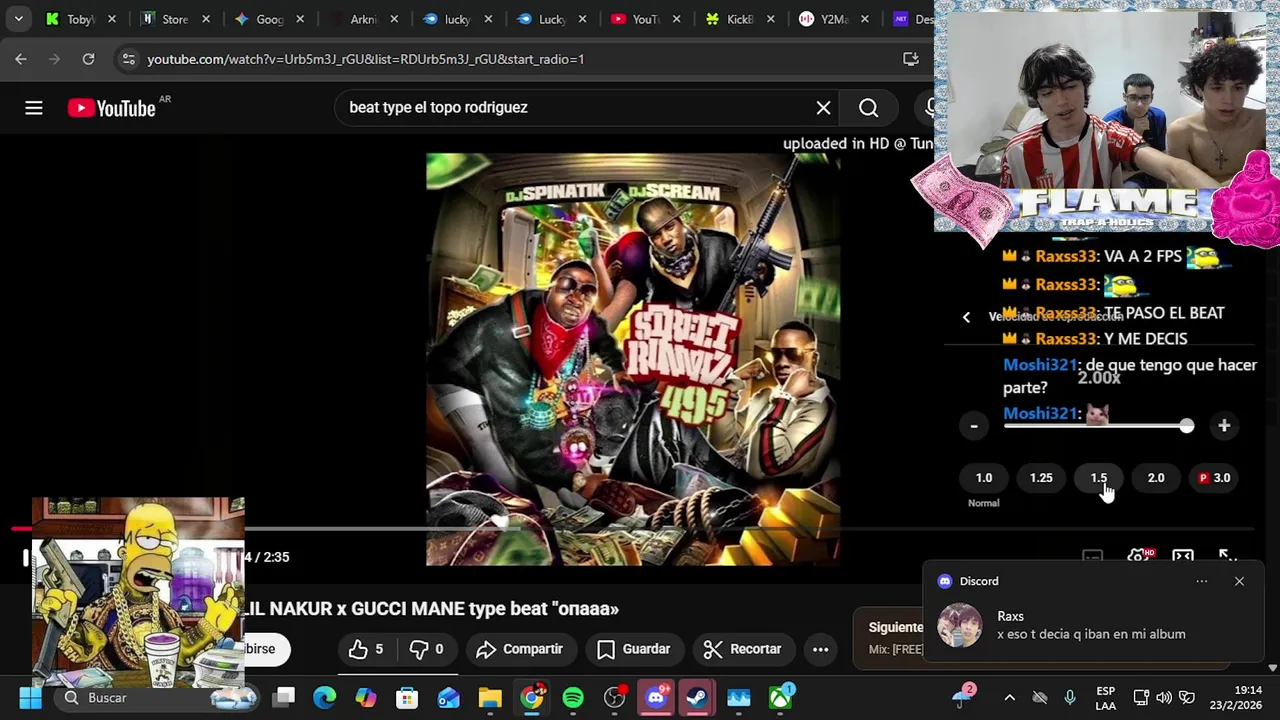Click the browser address bar URL

[366, 59]
